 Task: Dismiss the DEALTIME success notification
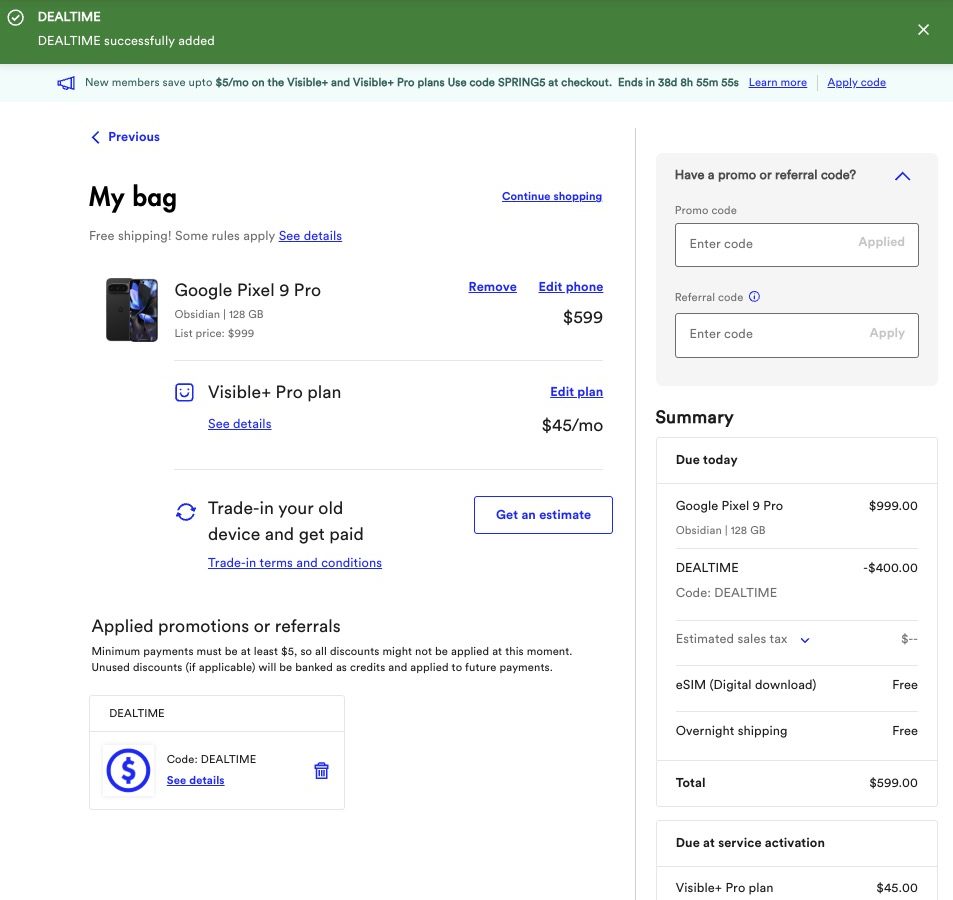click(923, 30)
